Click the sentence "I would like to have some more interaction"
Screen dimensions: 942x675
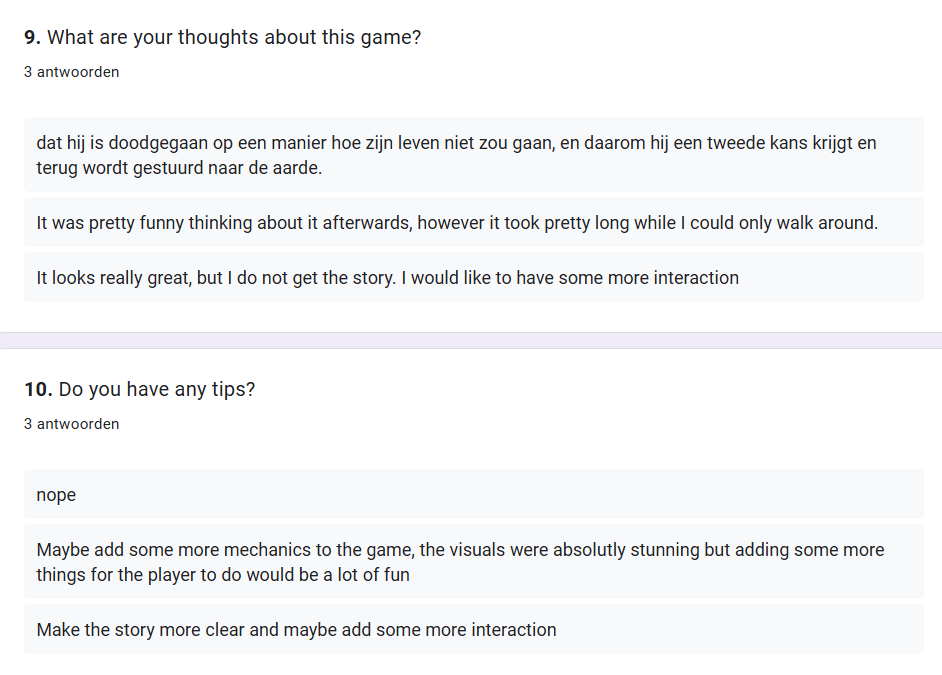(x=570, y=278)
